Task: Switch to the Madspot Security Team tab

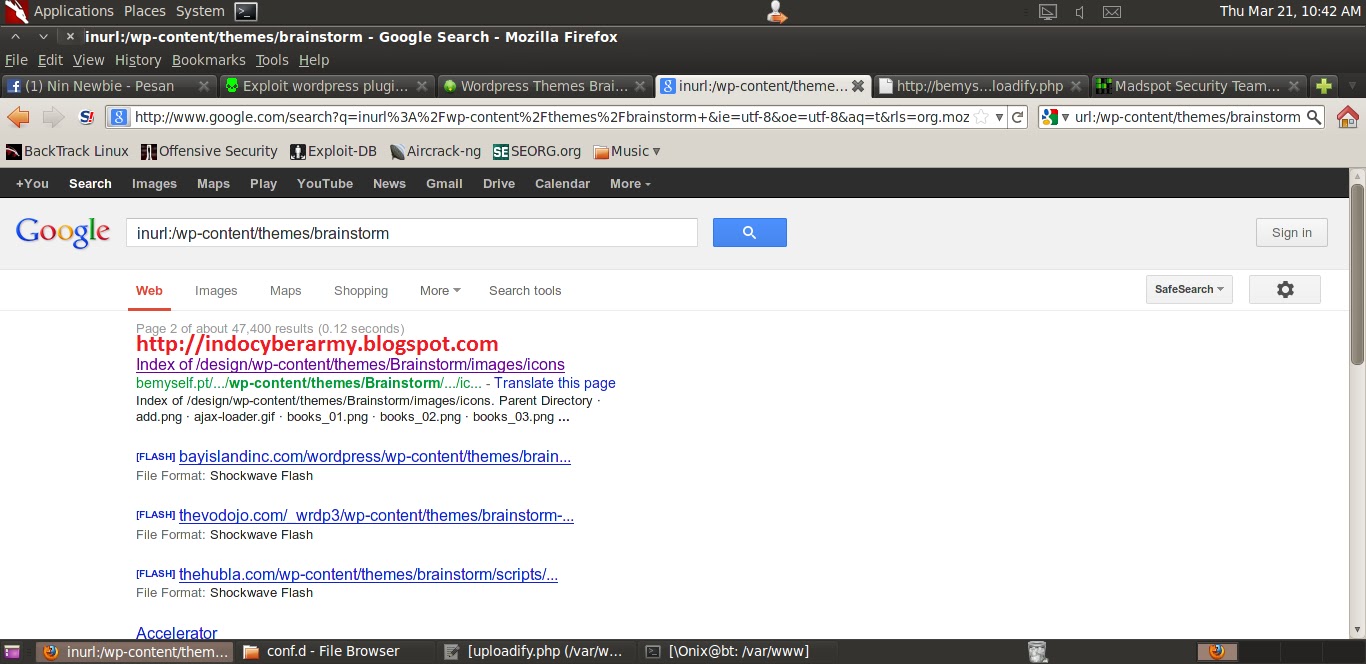Action: click(x=1196, y=86)
